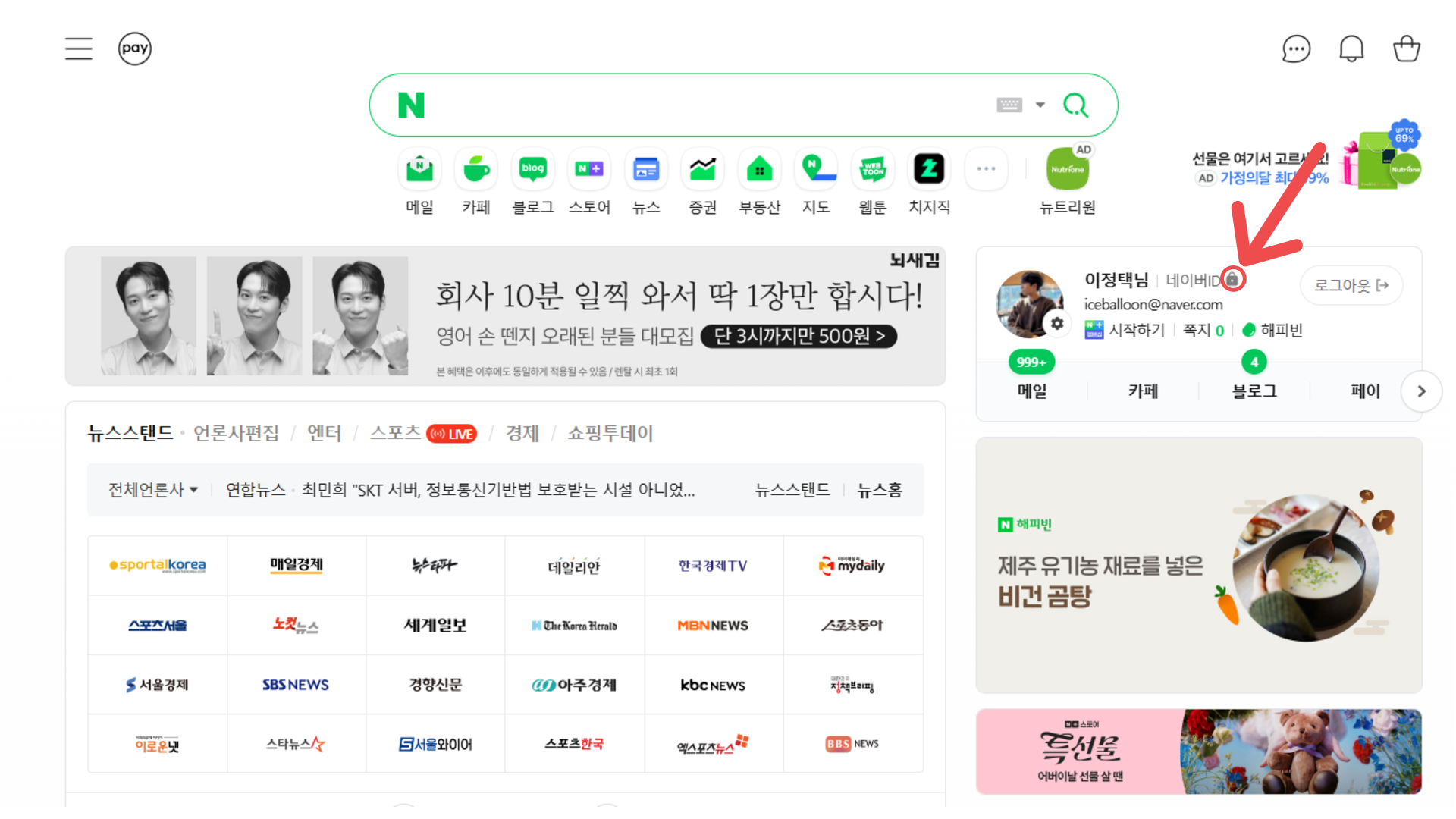Image resolution: width=1456 pixels, height=819 pixels.
Task: Open the 매일경제 press logo
Action: click(297, 565)
